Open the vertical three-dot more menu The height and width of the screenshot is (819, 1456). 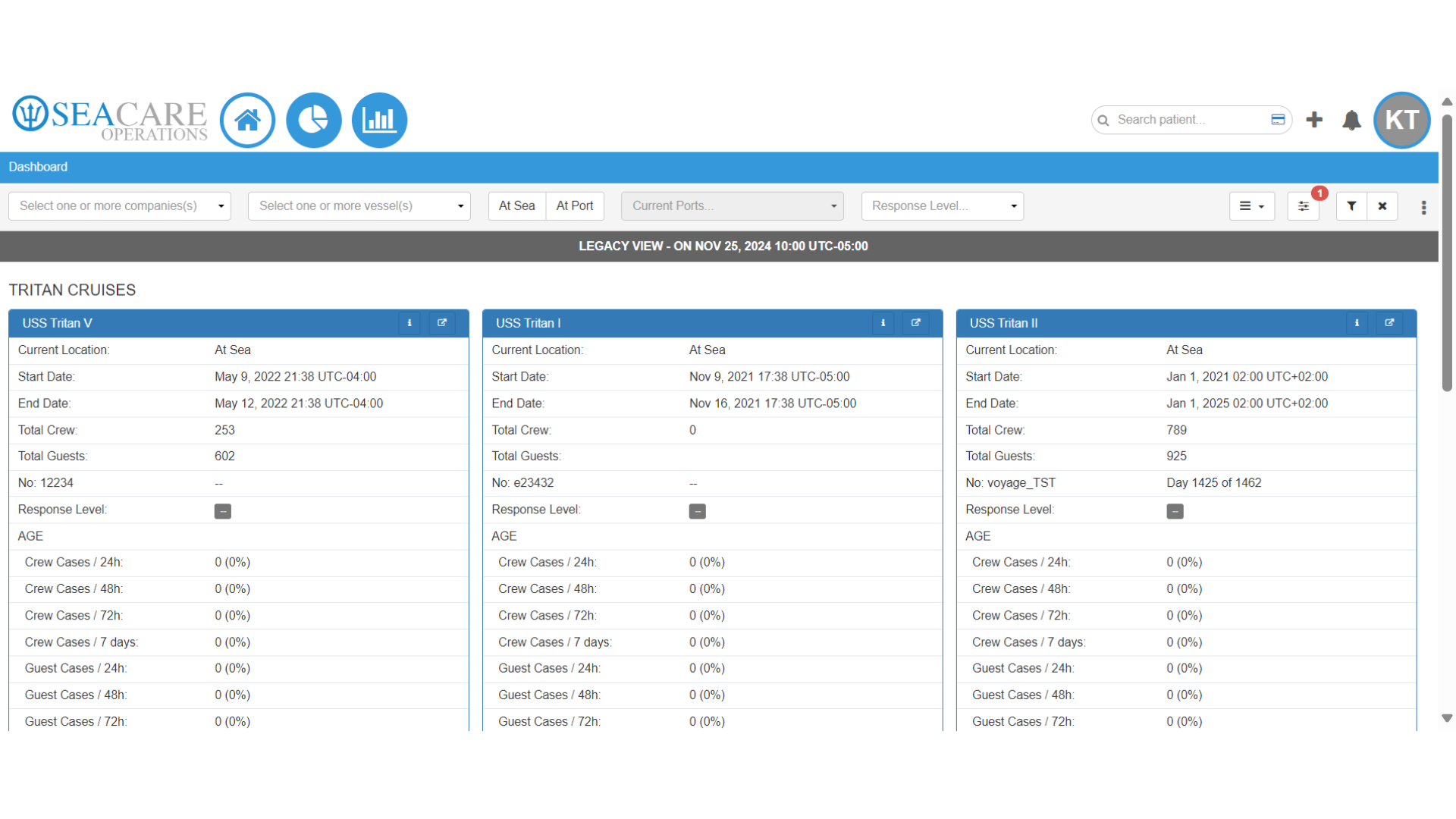[x=1423, y=207]
